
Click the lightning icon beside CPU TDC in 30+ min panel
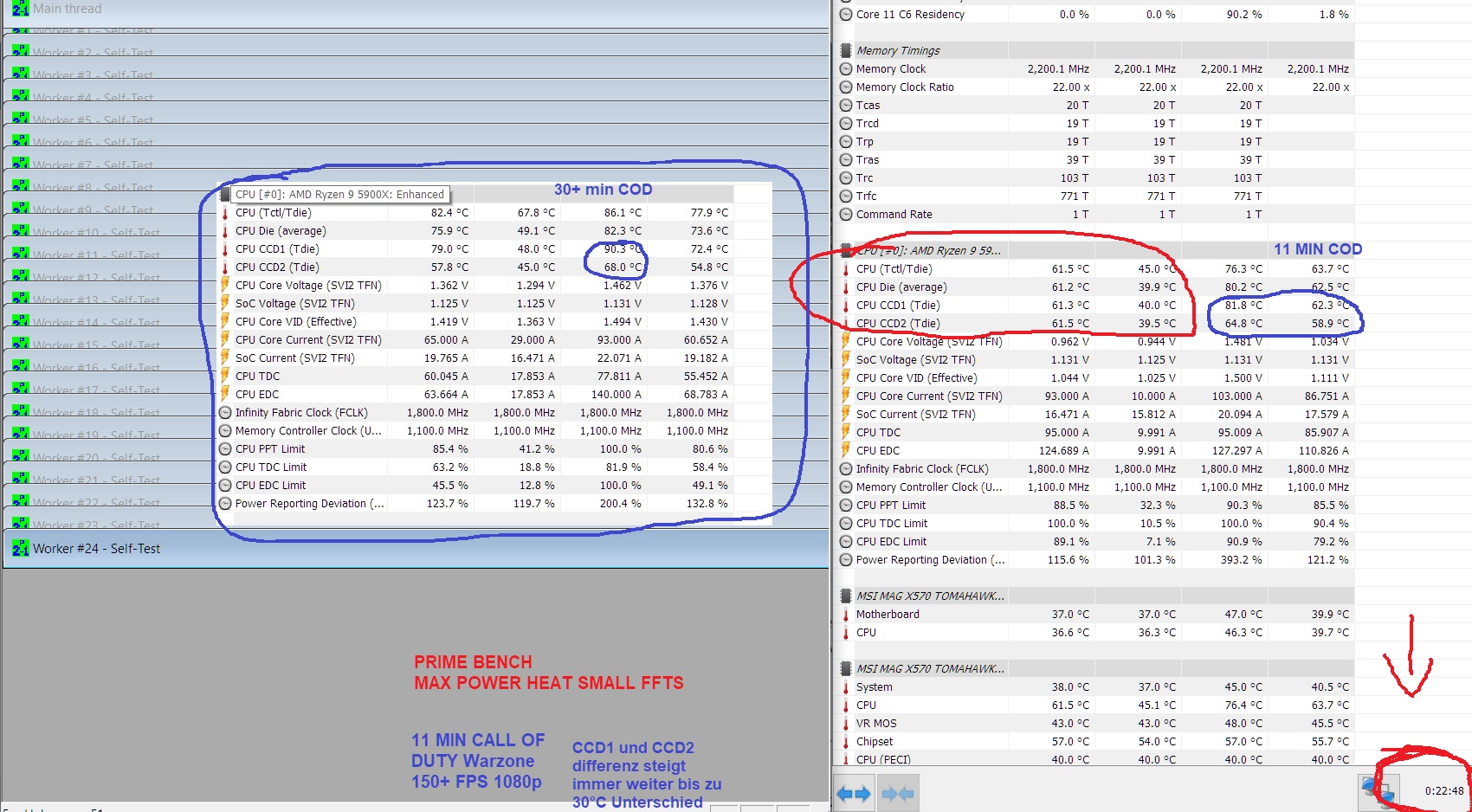coord(225,376)
